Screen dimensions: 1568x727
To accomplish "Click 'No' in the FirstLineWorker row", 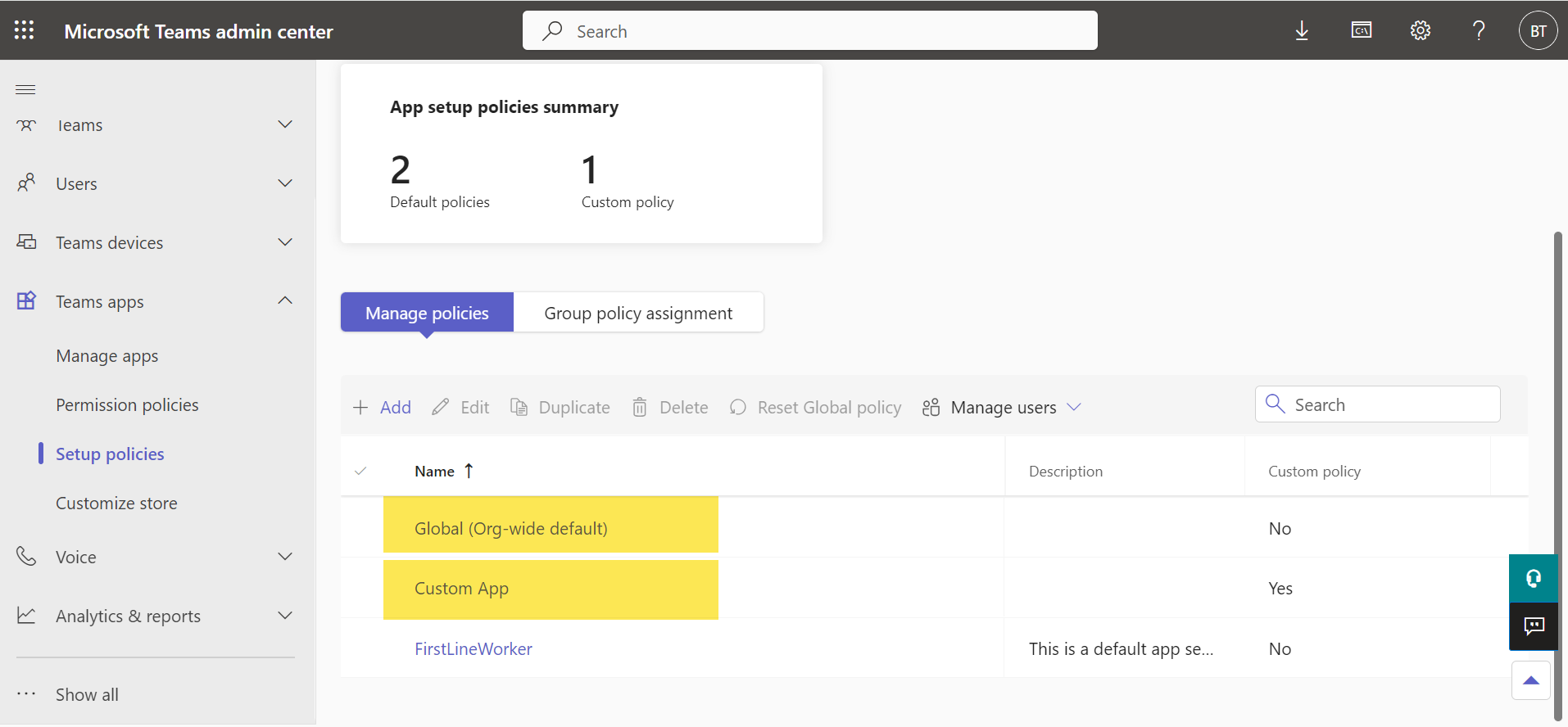I will [x=1280, y=649].
